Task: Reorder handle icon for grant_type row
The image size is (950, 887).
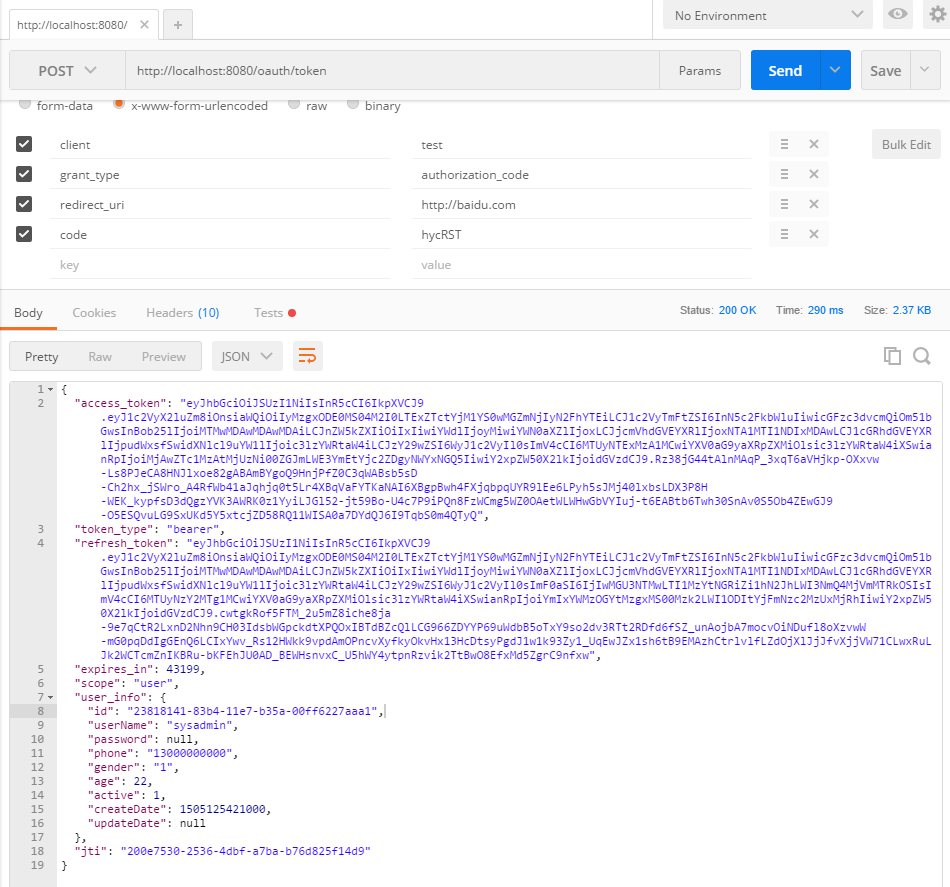Action: click(x=784, y=174)
